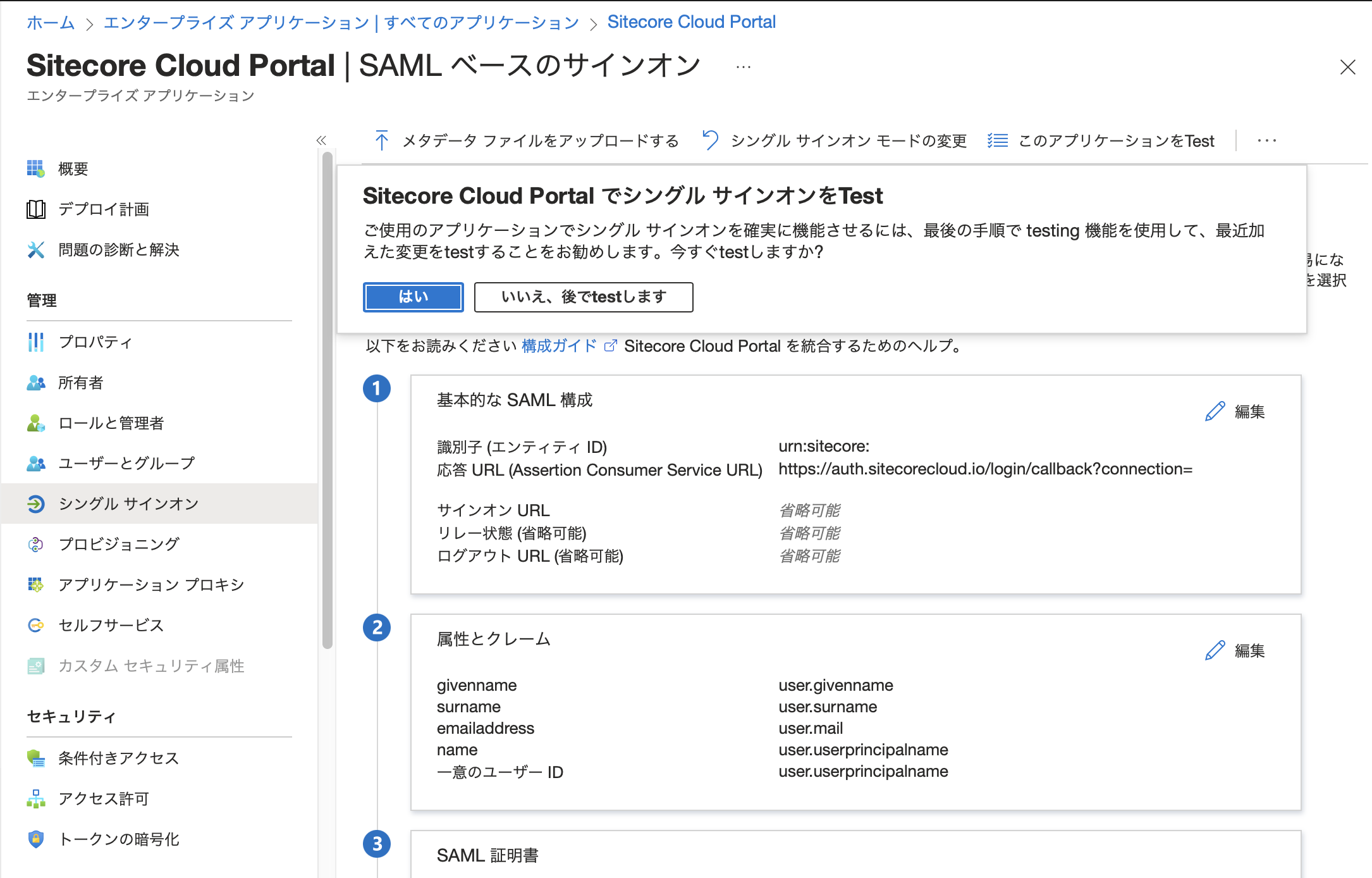The height and width of the screenshot is (878, 1372).
Task: Click the upload arrow icon for metadata file
Action: (381, 140)
